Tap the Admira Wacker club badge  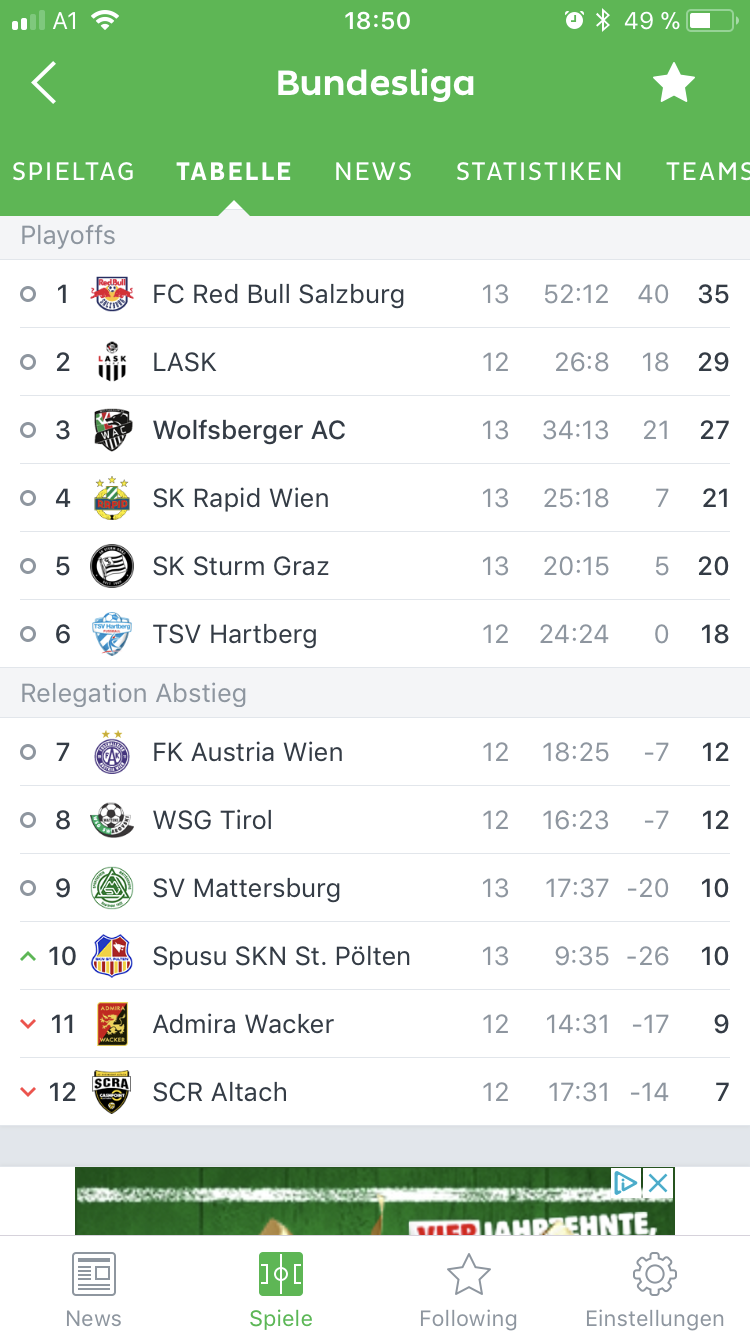pos(112,1024)
